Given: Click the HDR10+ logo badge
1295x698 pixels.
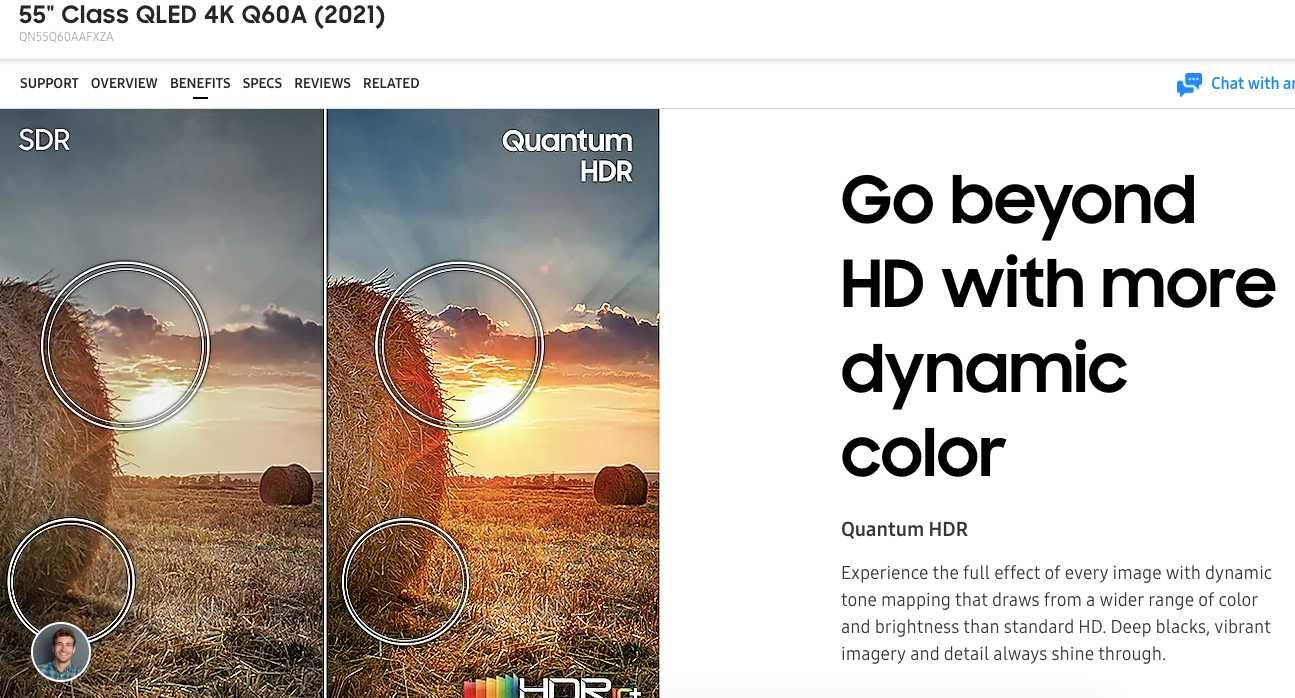Looking at the screenshot, I should click(x=551, y=686).
